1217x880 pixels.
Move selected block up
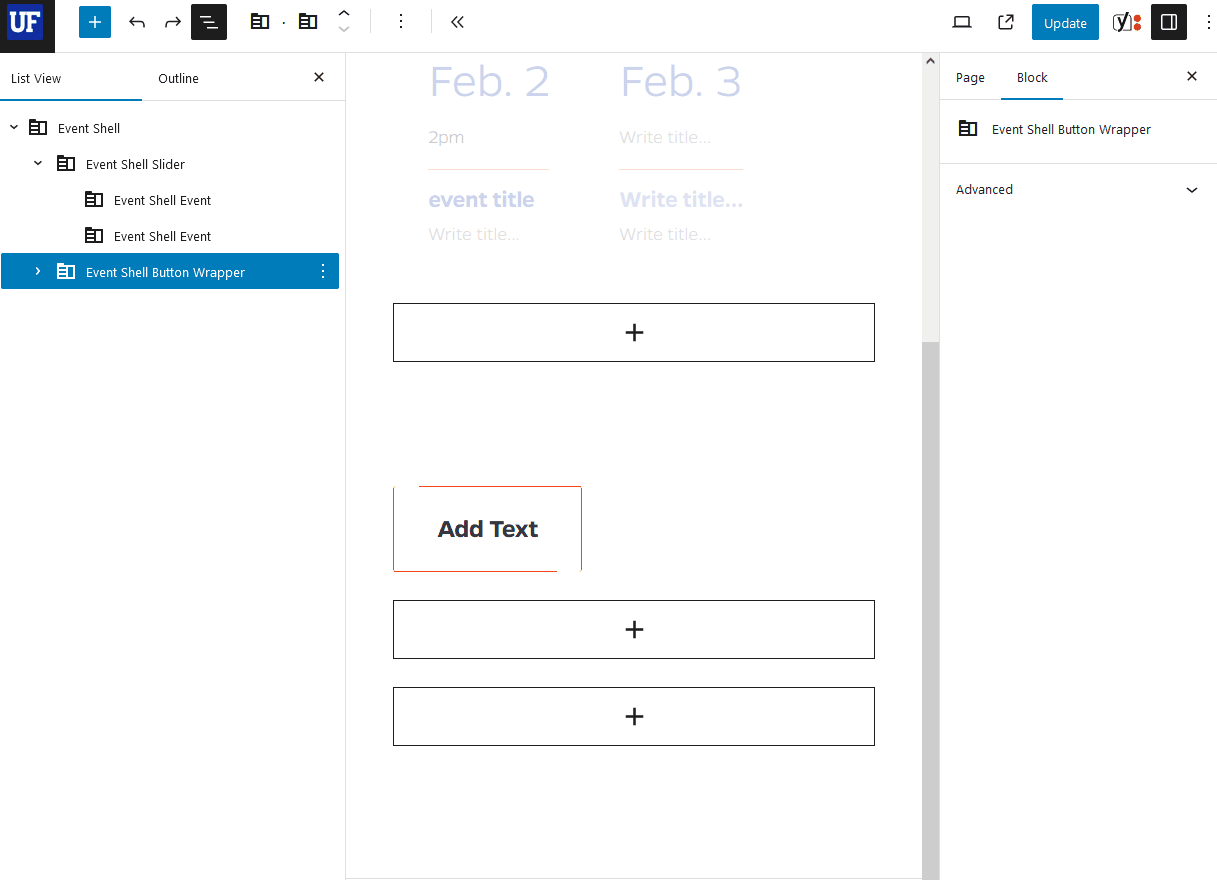[x=344, y=14]
